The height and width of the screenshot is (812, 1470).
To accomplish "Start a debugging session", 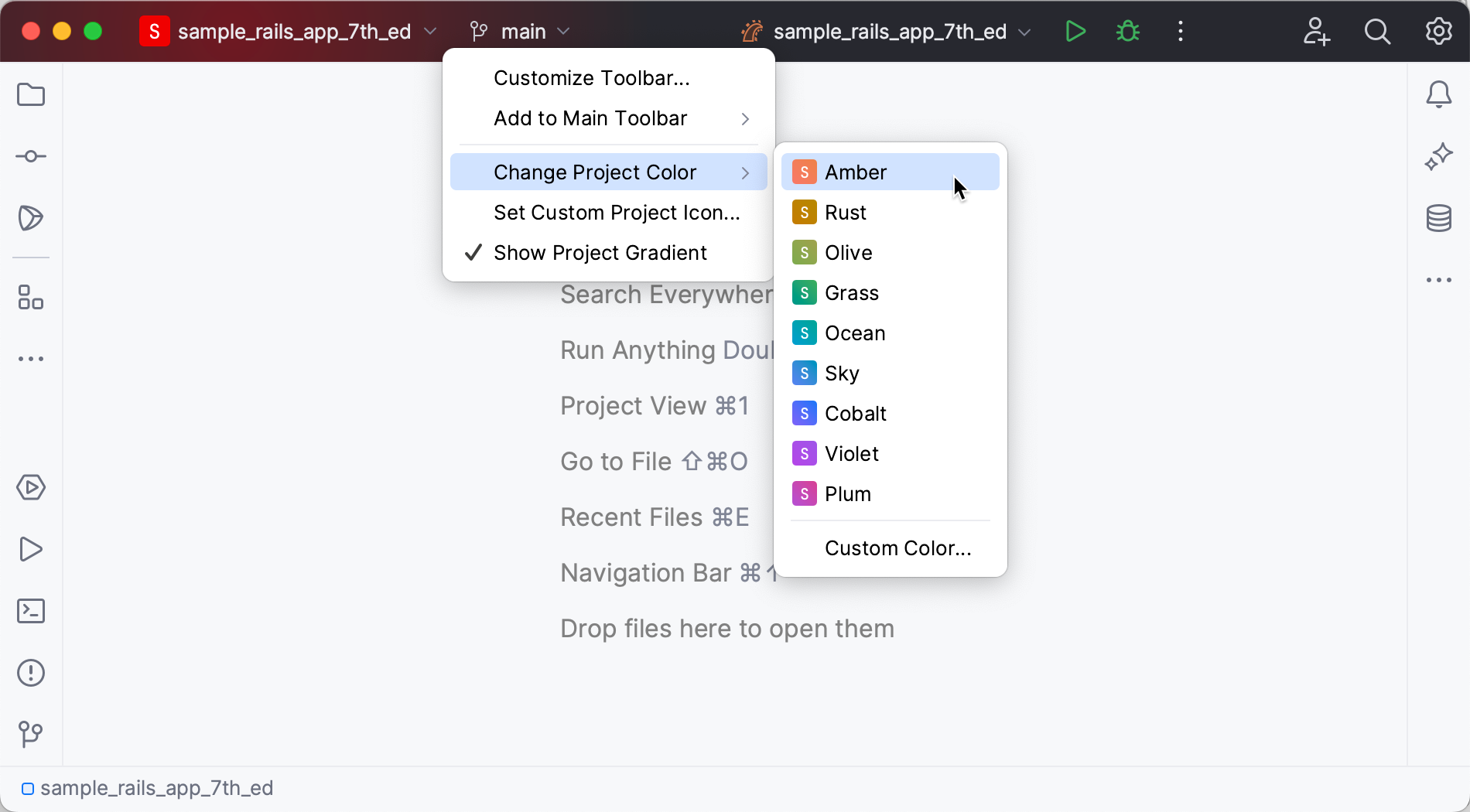I will 1126,31.
